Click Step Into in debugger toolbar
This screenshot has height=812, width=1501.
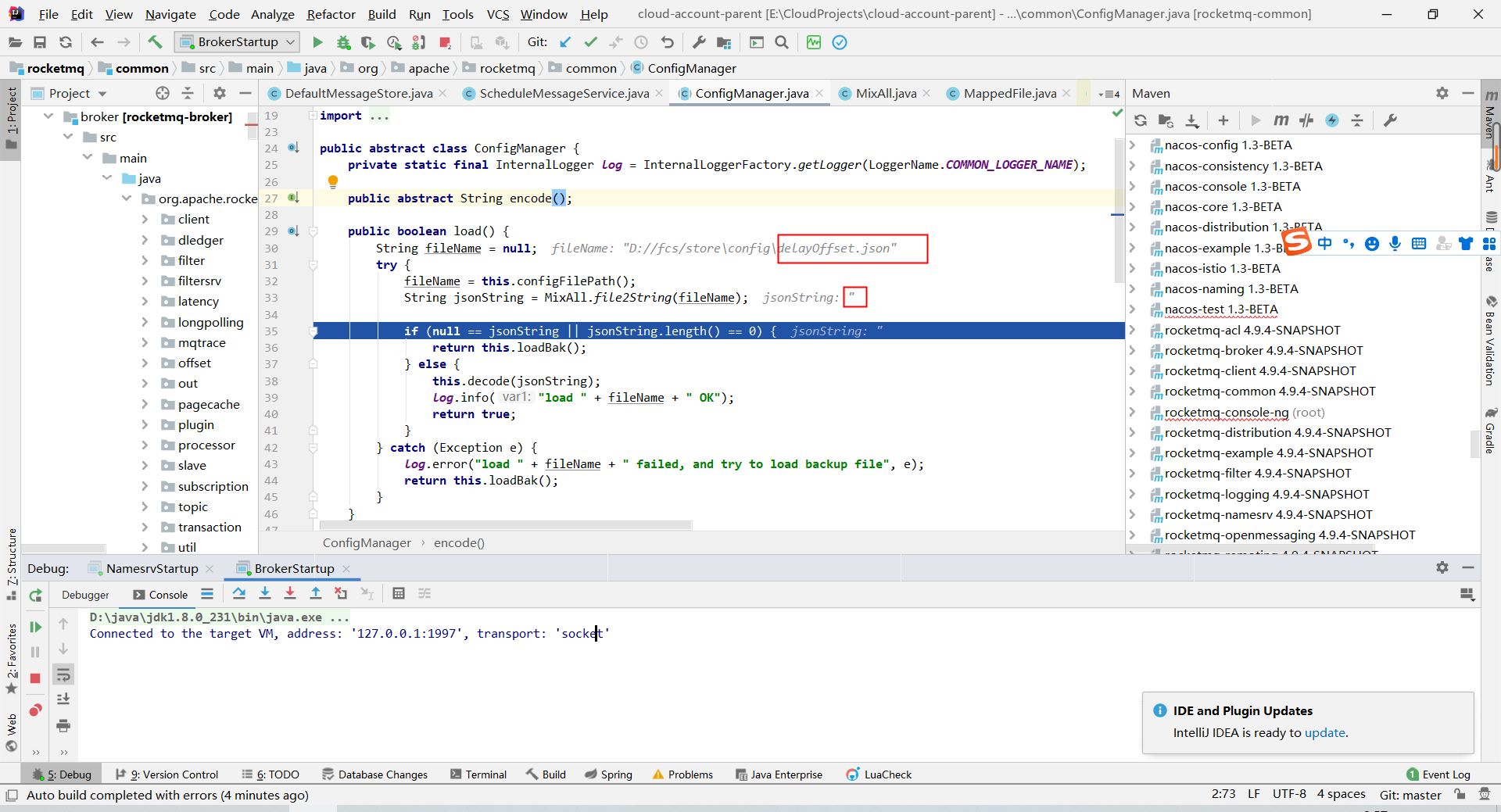tap(264, 593)
